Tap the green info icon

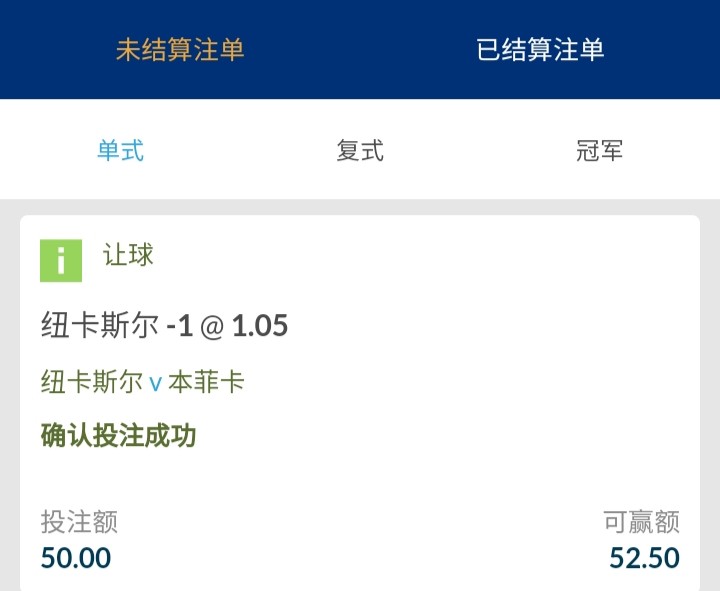pos(61,261)
